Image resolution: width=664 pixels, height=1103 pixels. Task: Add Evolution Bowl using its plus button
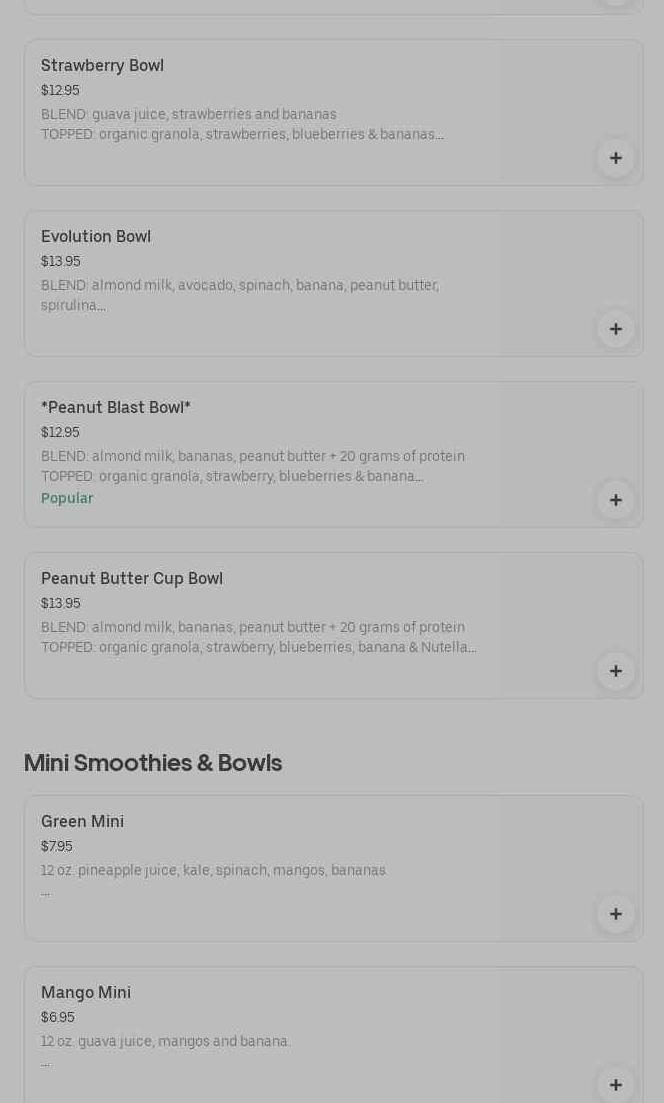[x=615, y=329]
